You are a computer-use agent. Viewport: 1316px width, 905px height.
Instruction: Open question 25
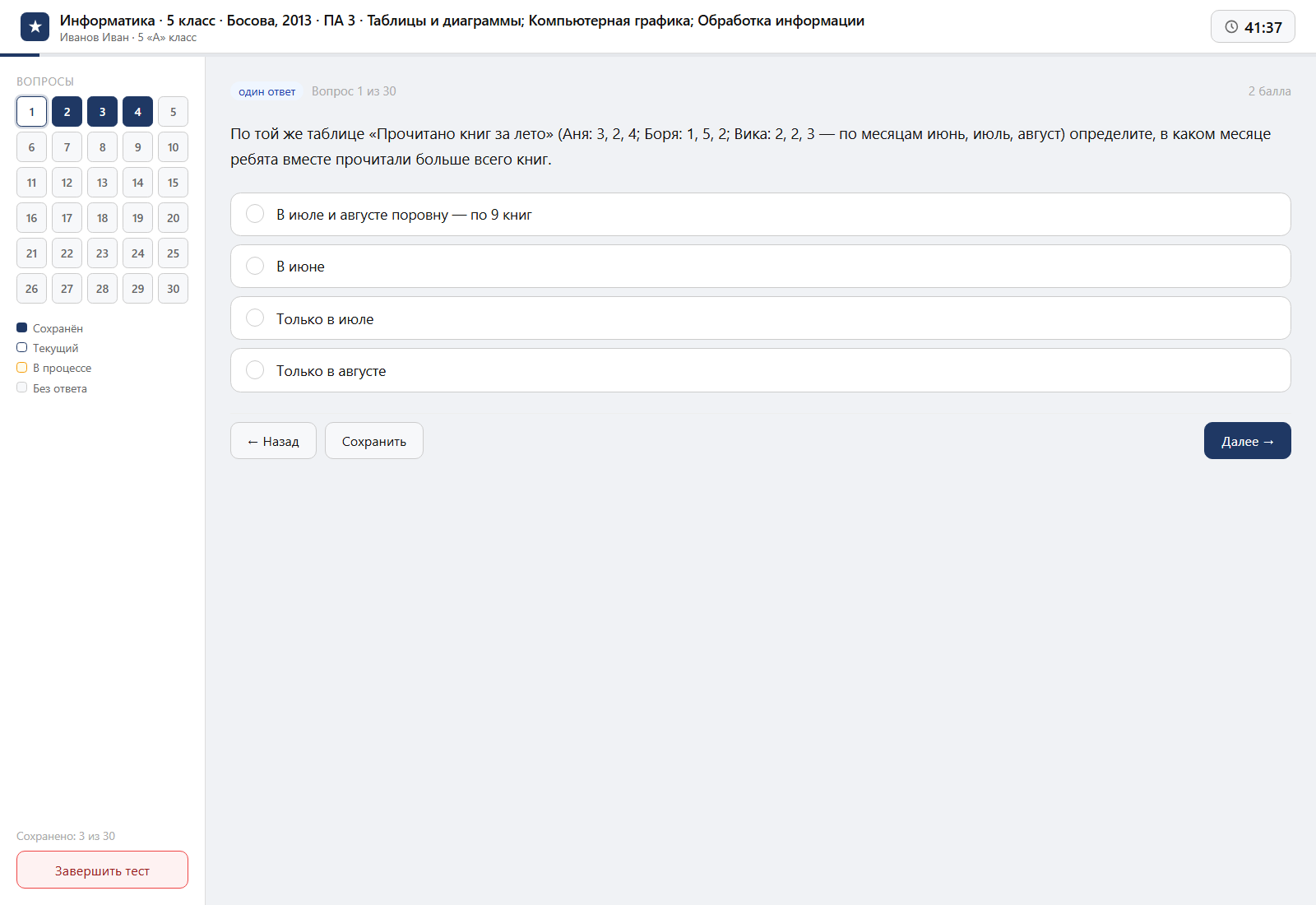click(x=173, y=253)
